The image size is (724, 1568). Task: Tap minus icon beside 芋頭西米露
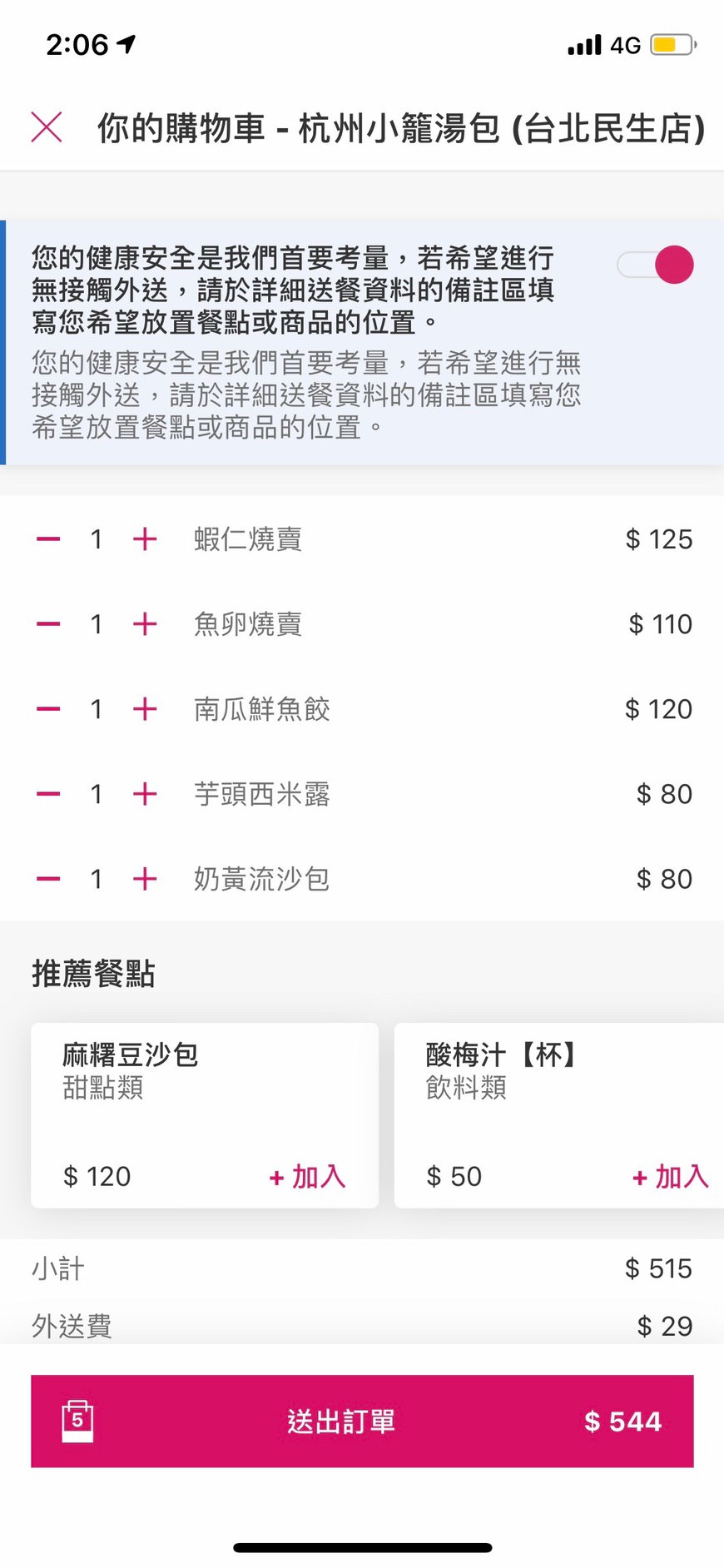48,794
